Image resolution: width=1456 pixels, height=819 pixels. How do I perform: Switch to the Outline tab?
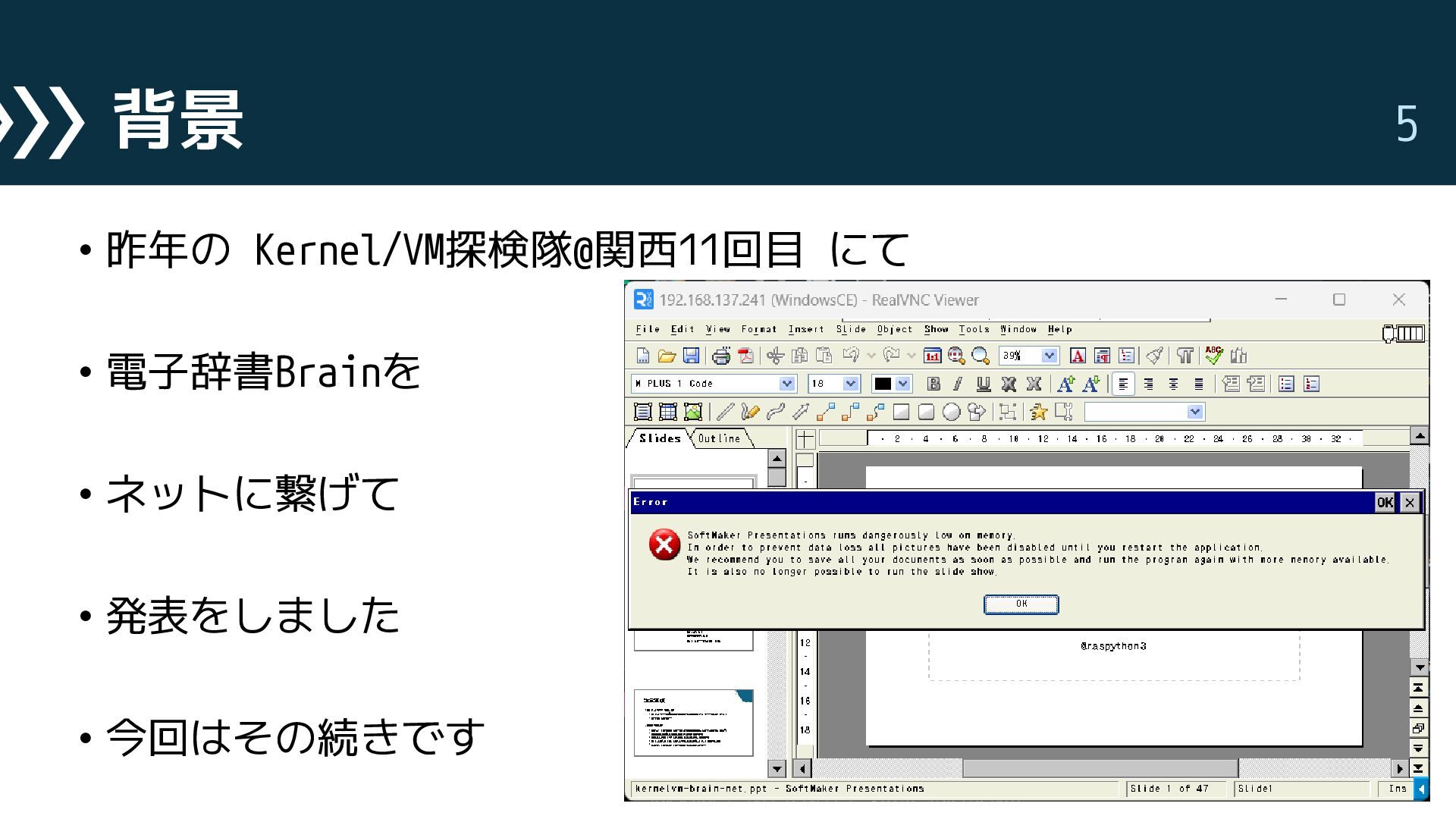(x=719, y=438)
